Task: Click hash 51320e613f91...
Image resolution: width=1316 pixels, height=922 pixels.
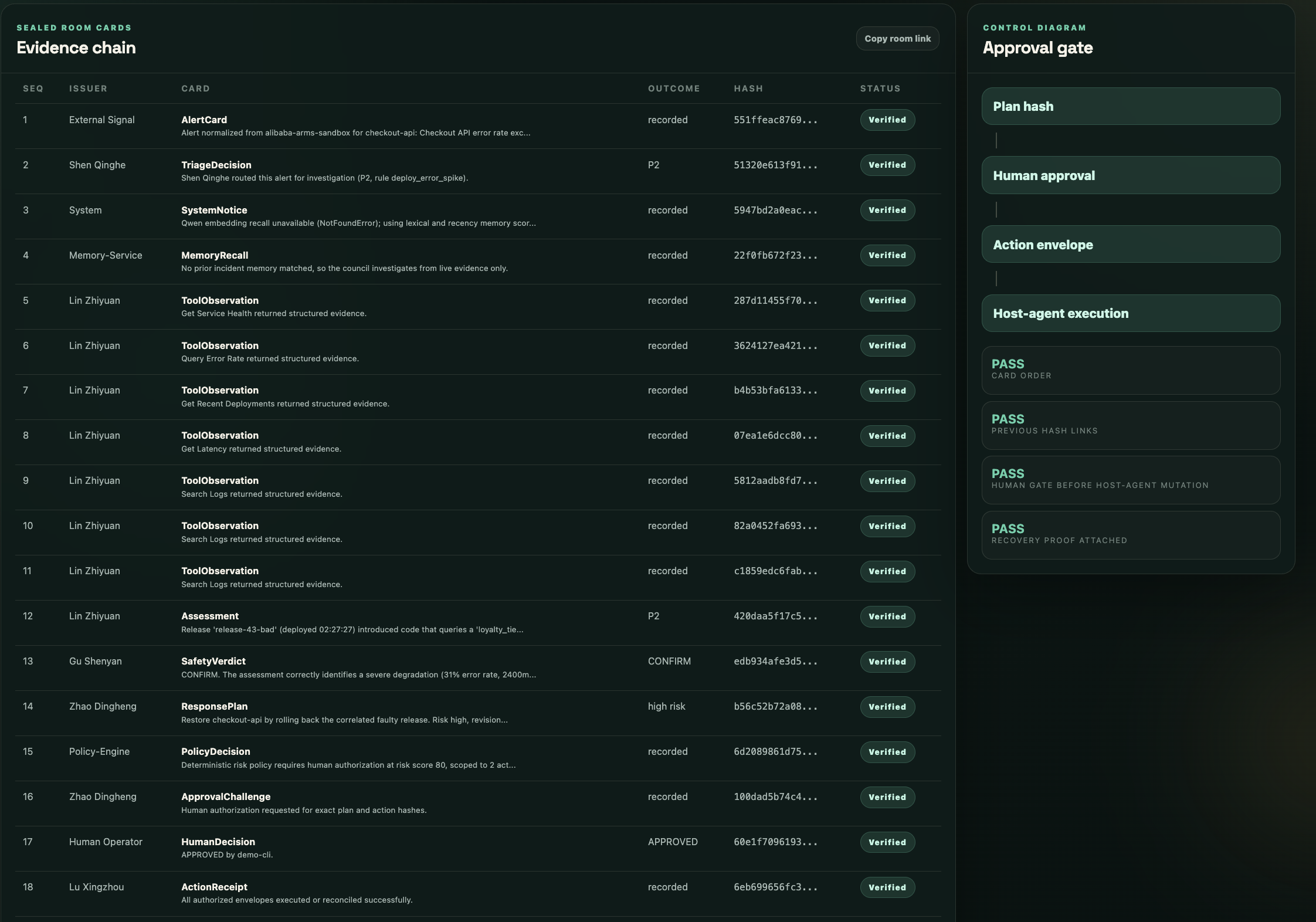Action: click(775, 165)
